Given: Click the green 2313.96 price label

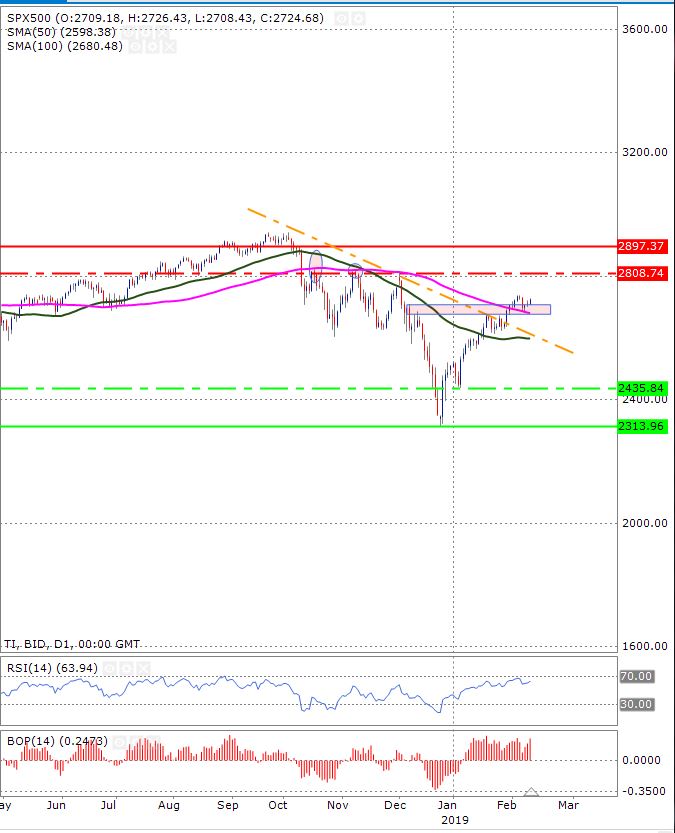Looking at the screenshot, I should (642, 426).
